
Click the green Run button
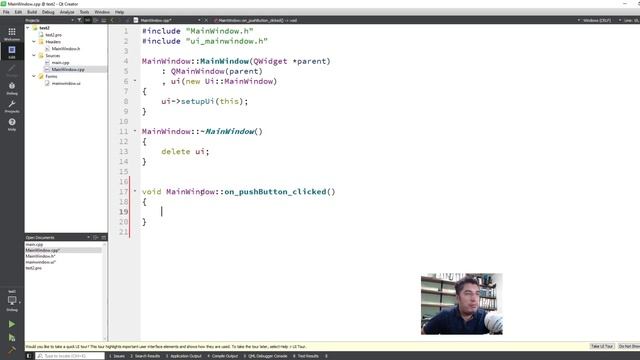click(12, 324)
